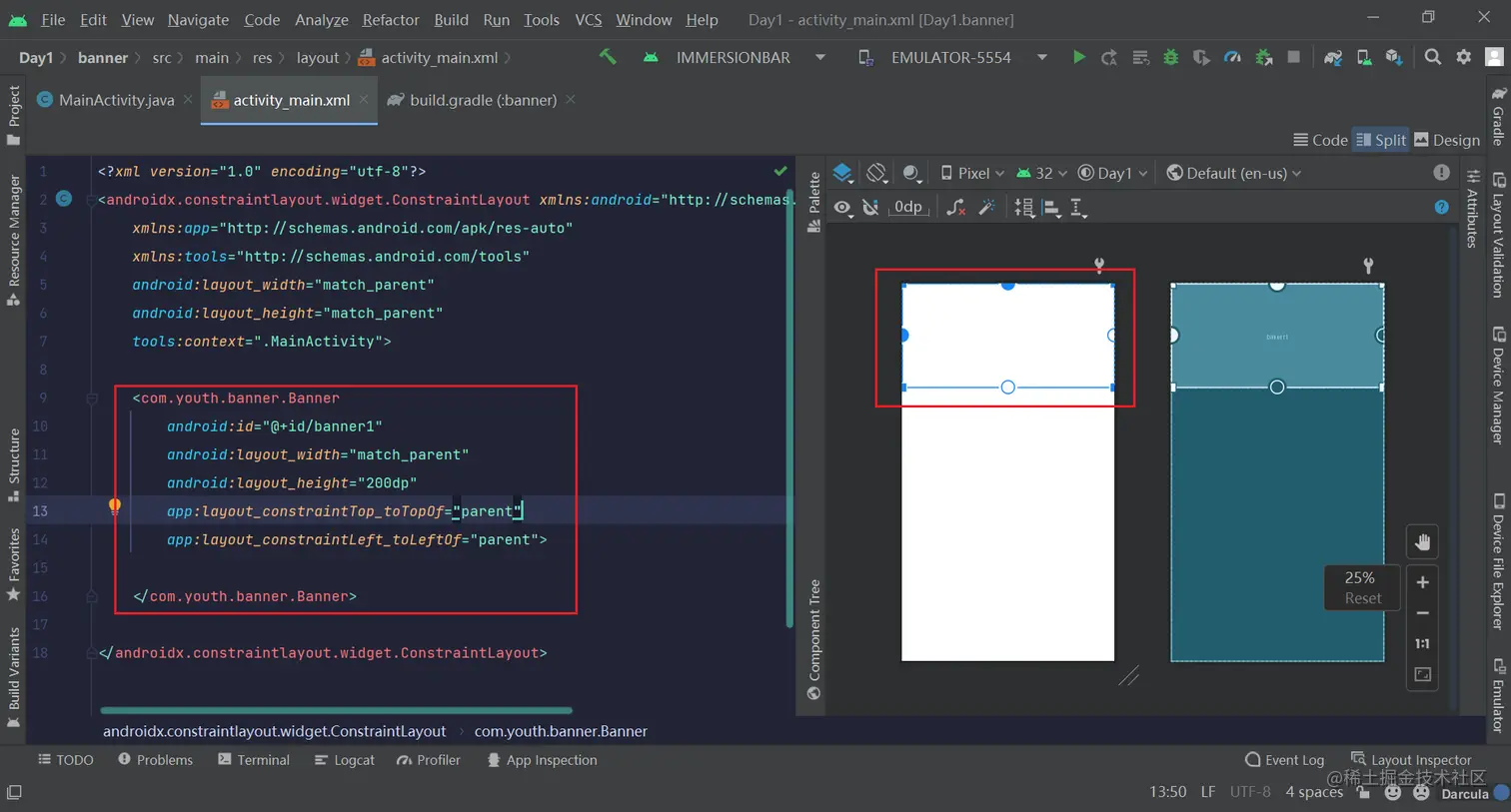Start debugging with the green bug icon
The height and width of the screenshot is (812, 1511).
pos(1170,58)
